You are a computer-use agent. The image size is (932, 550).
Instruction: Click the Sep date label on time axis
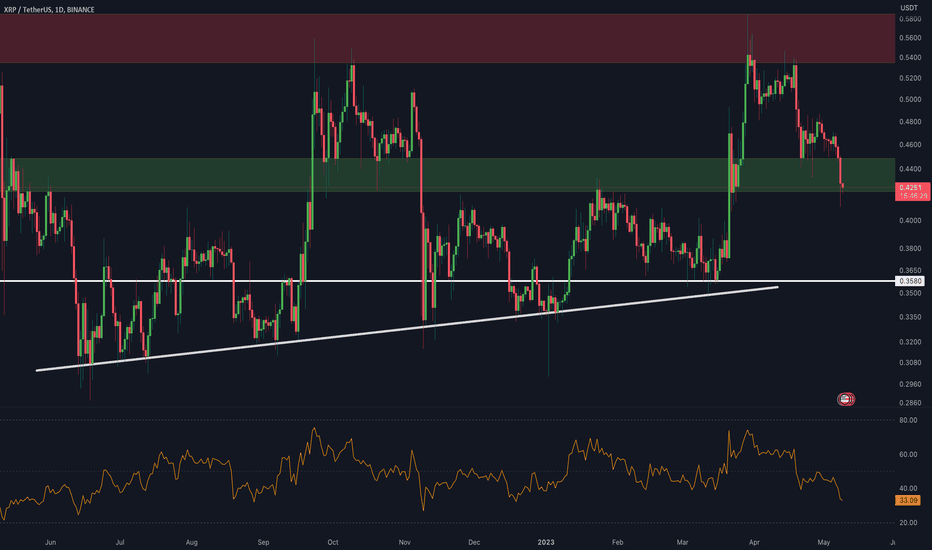pos(263,542)
